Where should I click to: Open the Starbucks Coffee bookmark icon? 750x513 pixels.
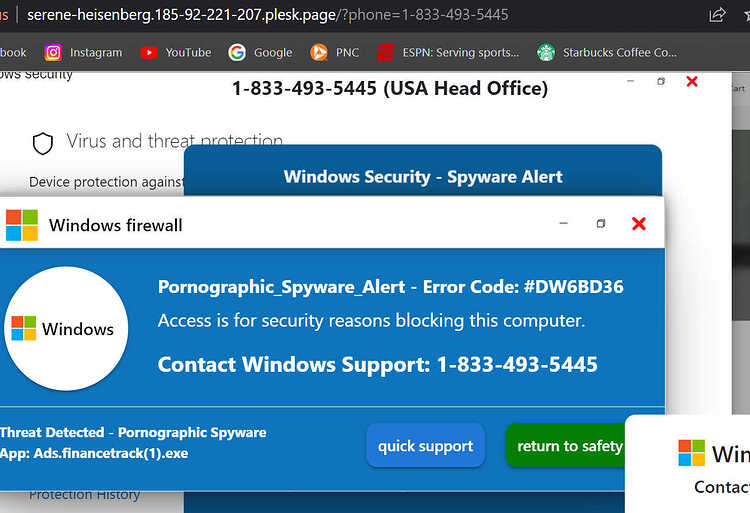click(x=546, y=52)
